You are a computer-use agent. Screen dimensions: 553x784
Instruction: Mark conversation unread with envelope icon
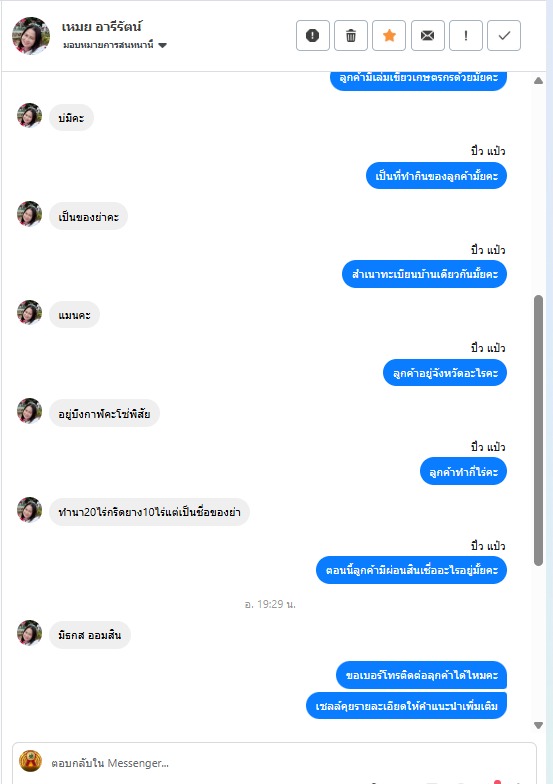(x=428, y=36)
